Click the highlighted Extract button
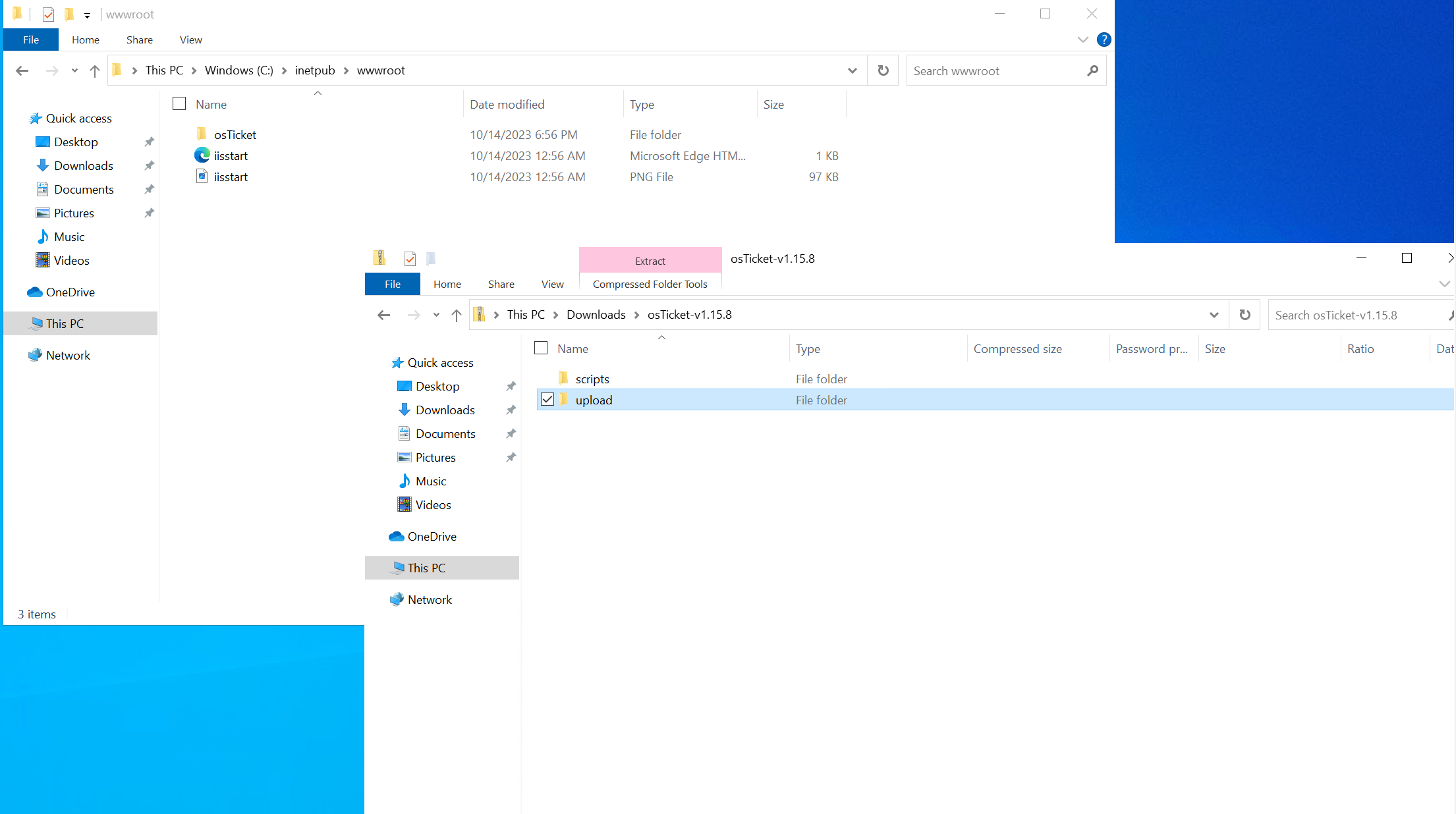This screenshot has width=1456, height=814. click(650, 259)
